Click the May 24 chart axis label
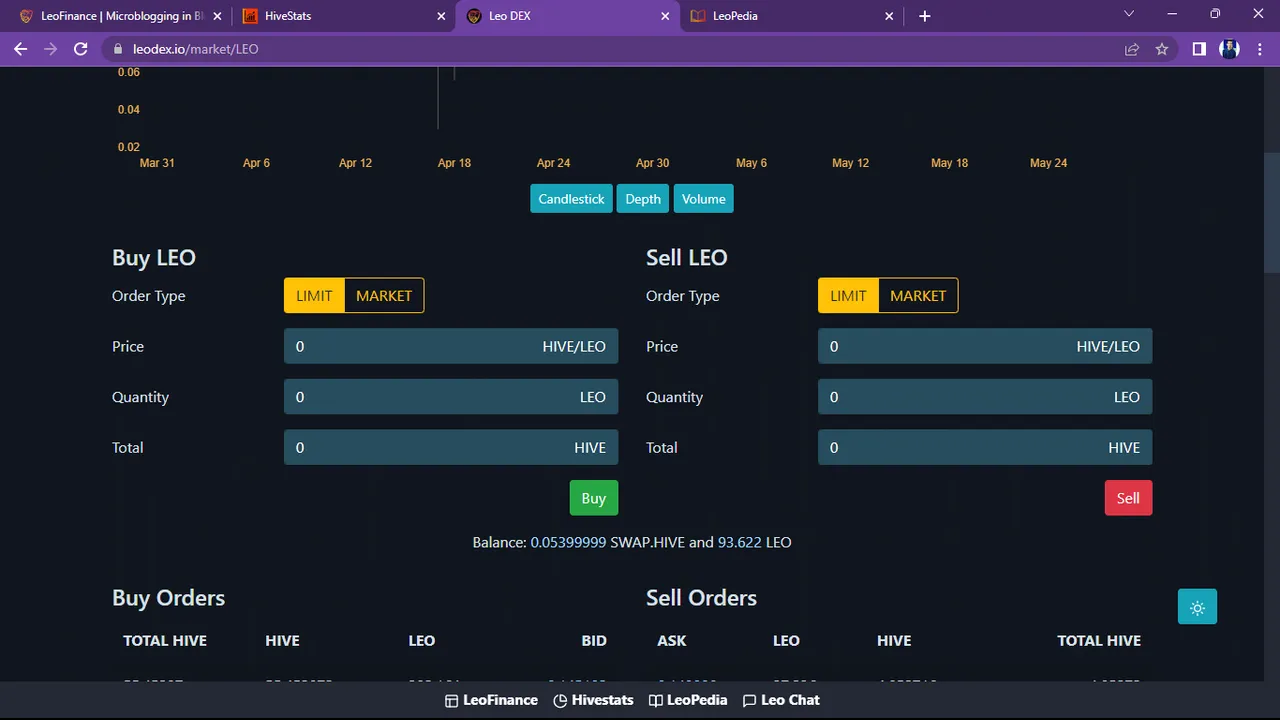 (x=1048, y=163)
